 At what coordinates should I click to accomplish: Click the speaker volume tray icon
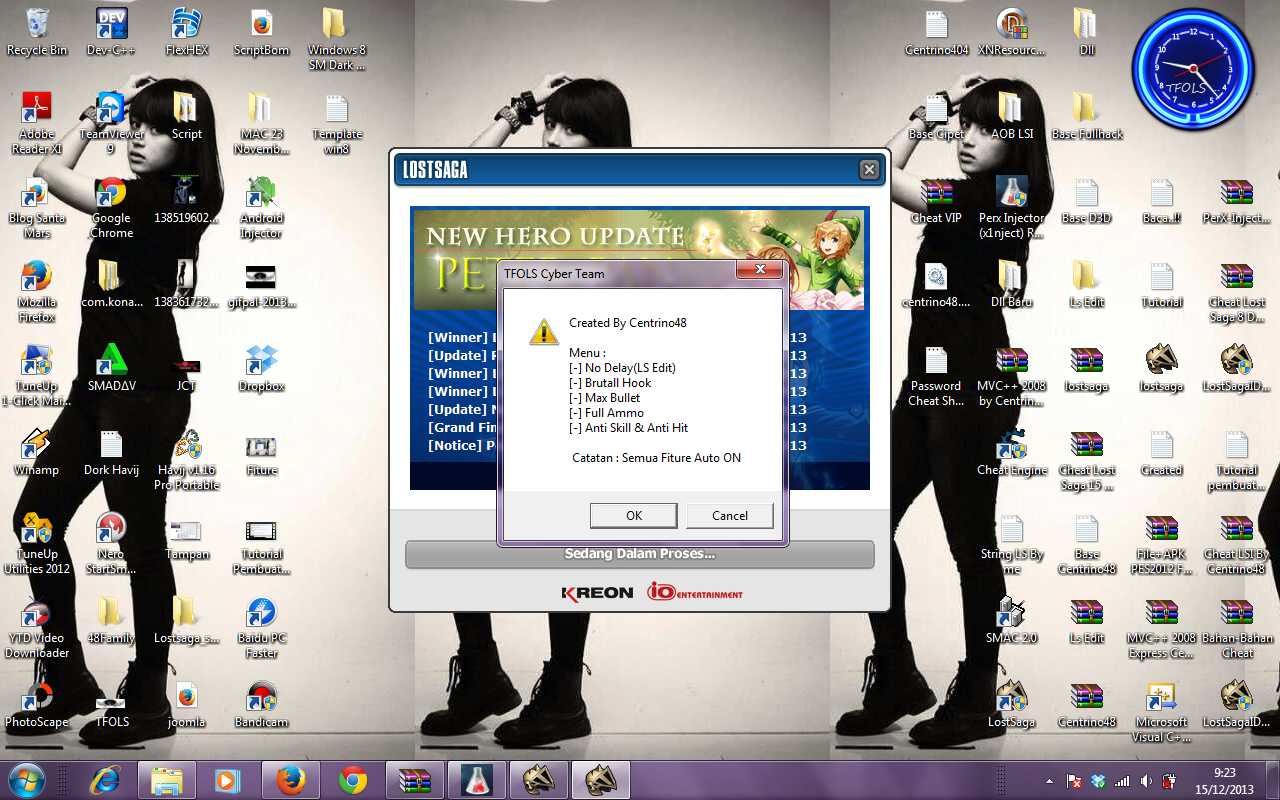(x=1146, y=781)
